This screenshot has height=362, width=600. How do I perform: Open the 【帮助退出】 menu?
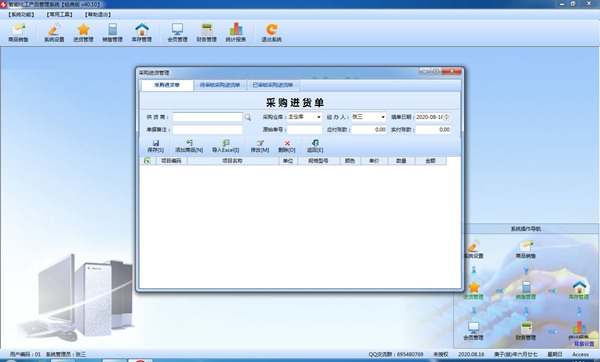(98, 15)
